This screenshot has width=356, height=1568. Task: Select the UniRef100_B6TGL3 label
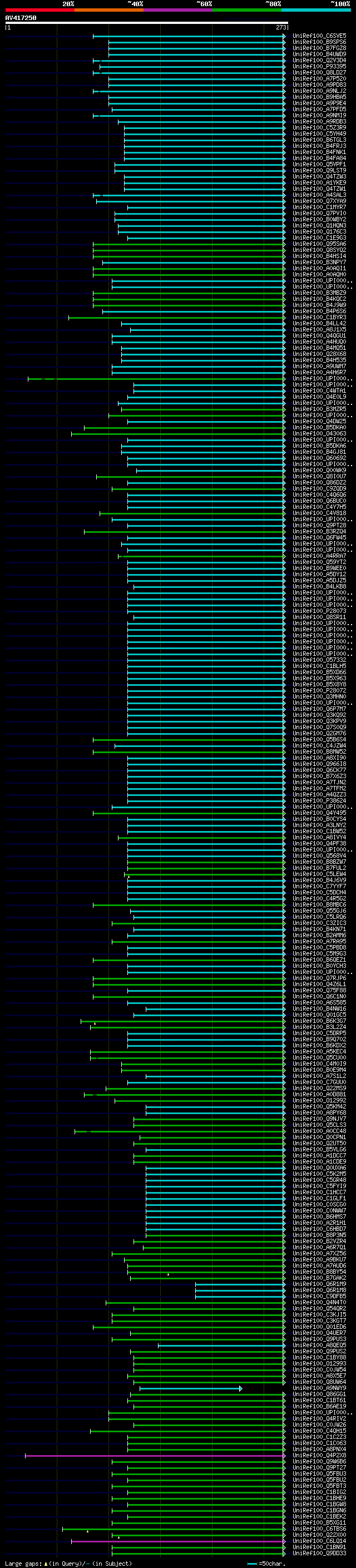pos(319,140)
